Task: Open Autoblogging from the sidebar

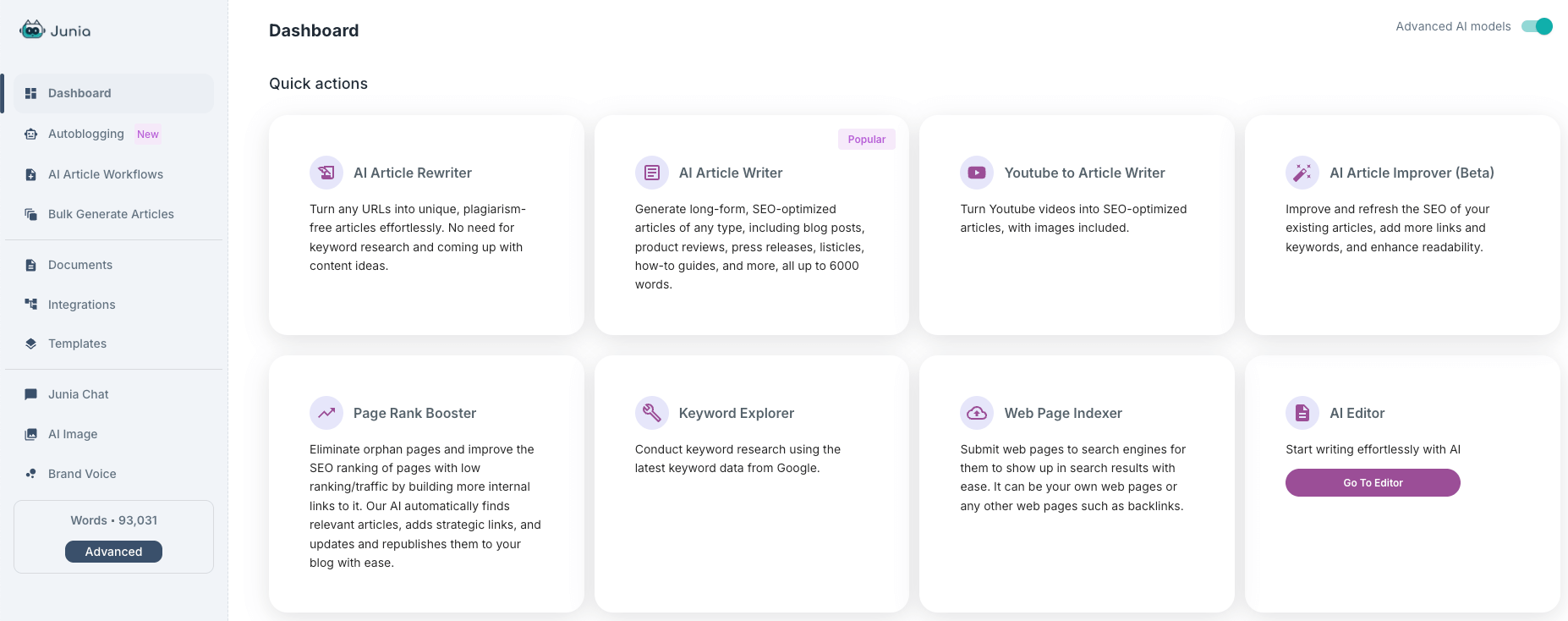Action: [86, 134]
